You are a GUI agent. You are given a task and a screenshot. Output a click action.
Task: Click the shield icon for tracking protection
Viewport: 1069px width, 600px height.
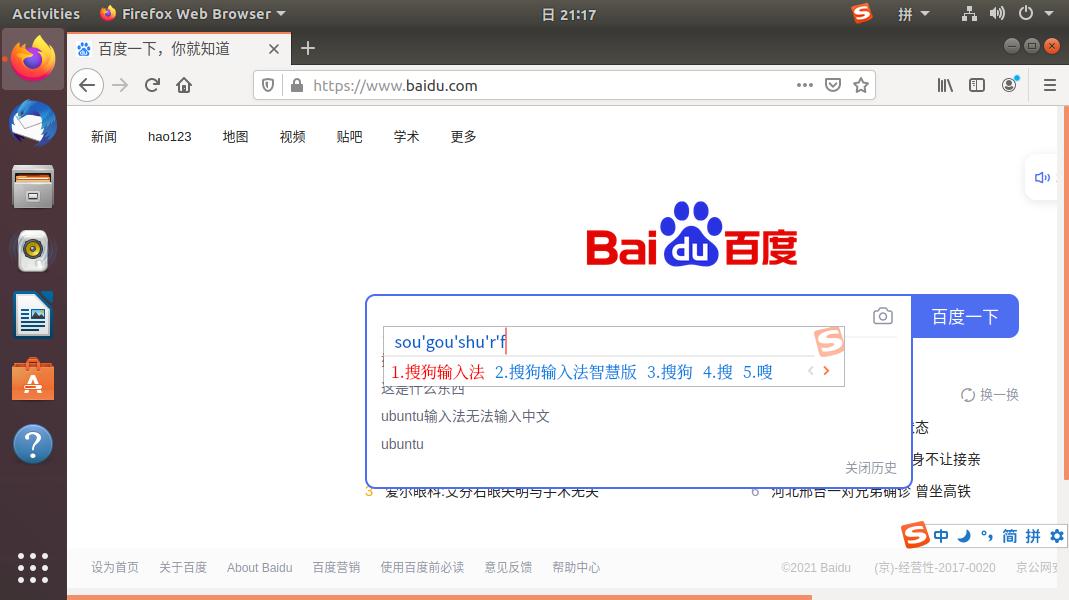[268, 85]
